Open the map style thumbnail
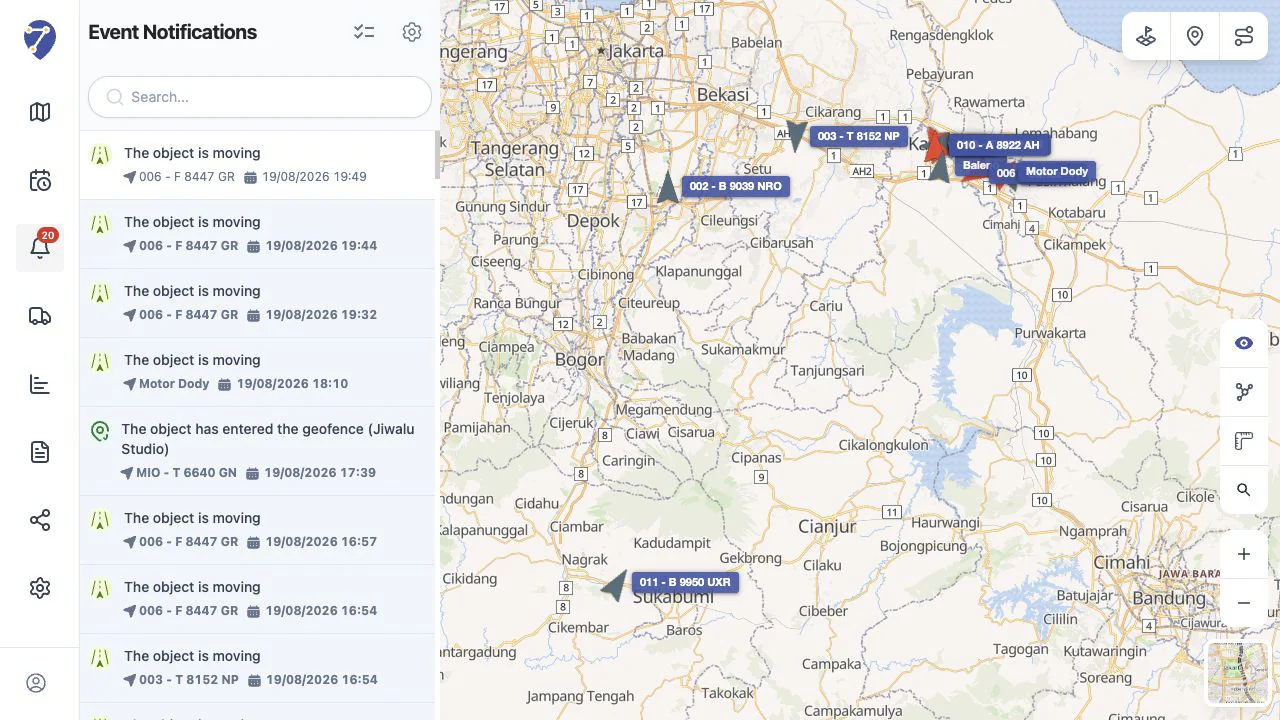 click(x=1238, y=673)
